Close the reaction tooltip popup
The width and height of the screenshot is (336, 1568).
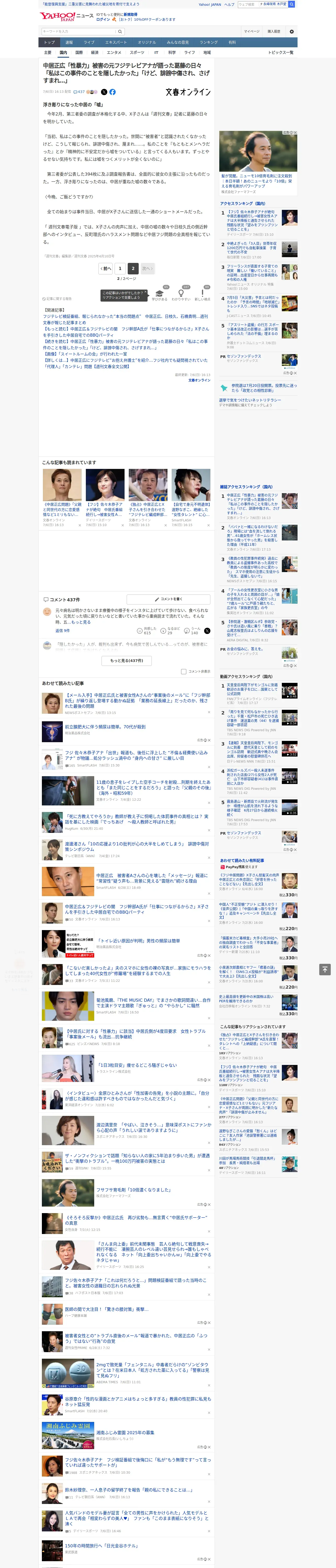pyautogui.click(x=145, y=292)
